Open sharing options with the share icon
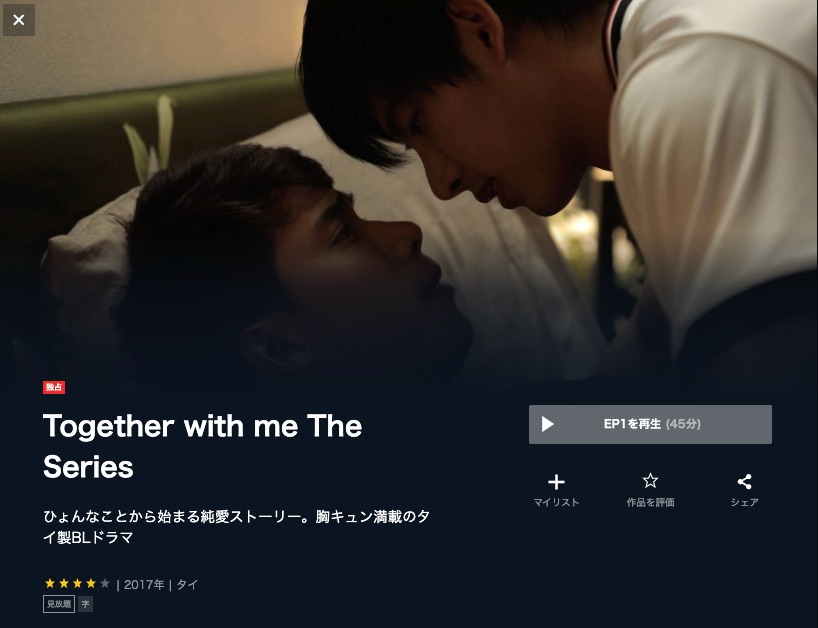 744,481
